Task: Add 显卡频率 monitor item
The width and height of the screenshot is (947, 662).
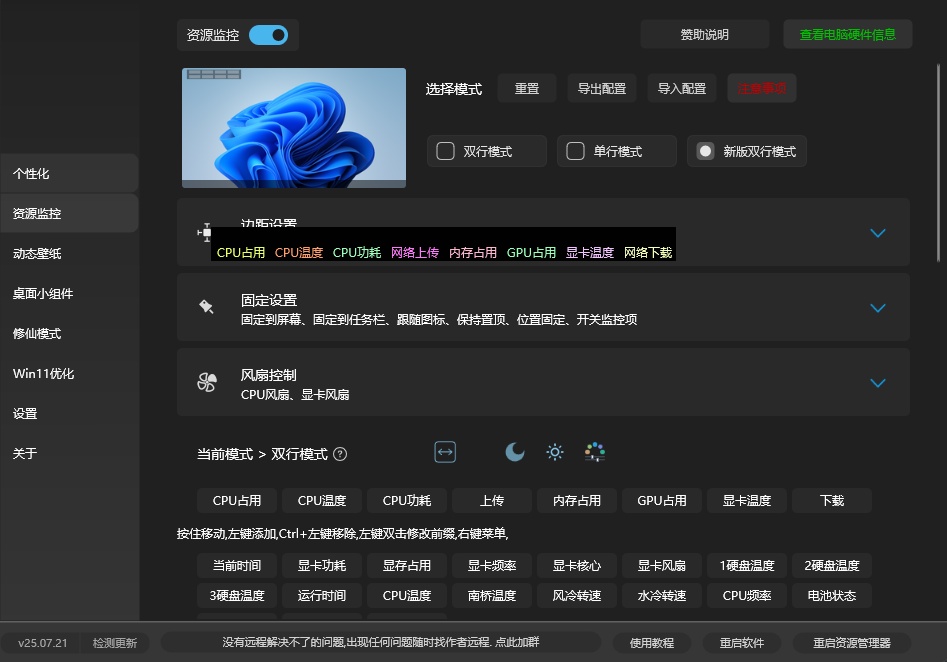Action: pos(492,565)
